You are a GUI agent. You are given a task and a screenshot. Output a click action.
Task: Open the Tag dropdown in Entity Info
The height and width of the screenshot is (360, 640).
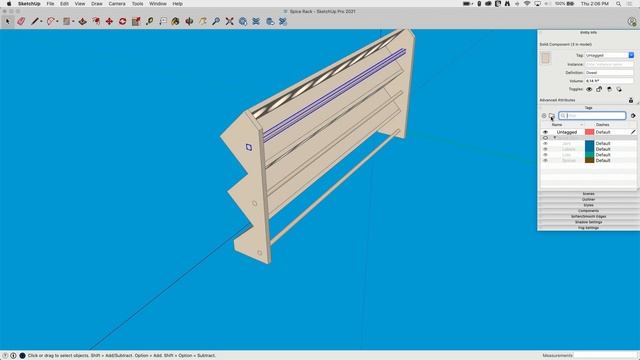click(631, 55)
